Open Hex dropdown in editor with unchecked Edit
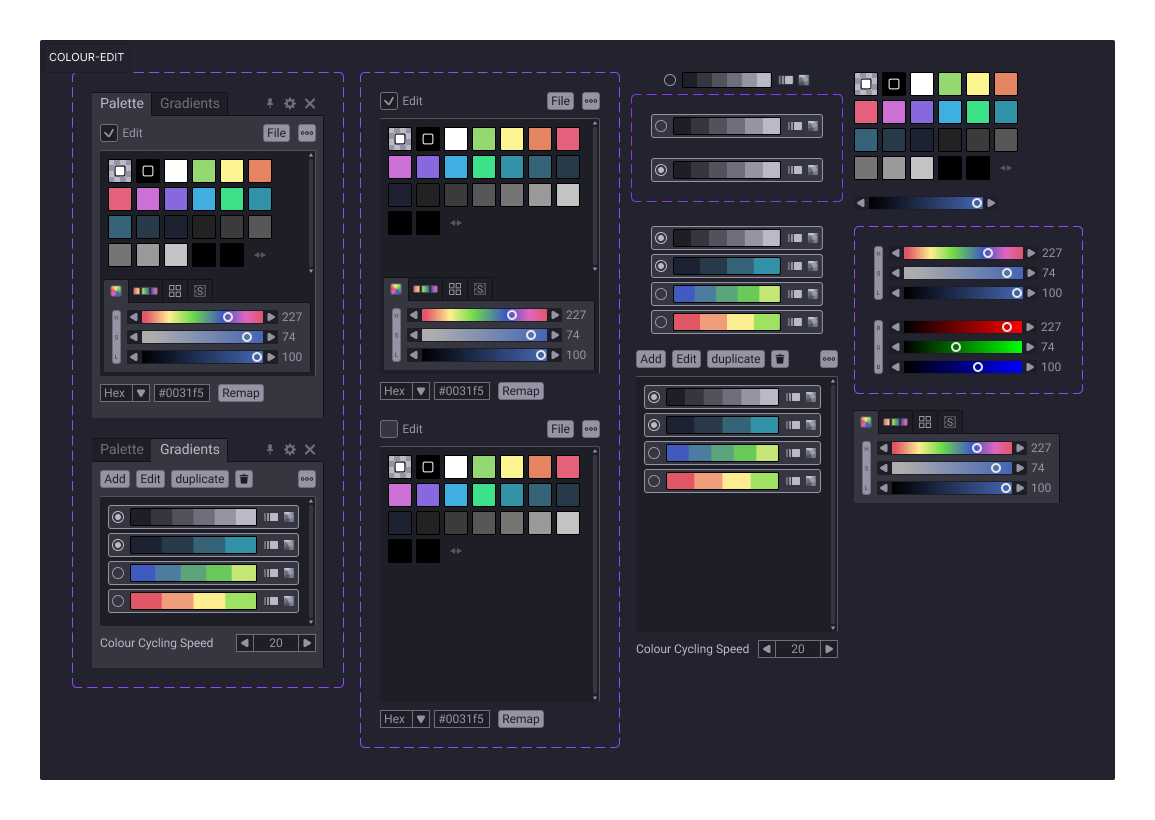Viewport: 1155px width, 820px height. [x=421, y=719]
